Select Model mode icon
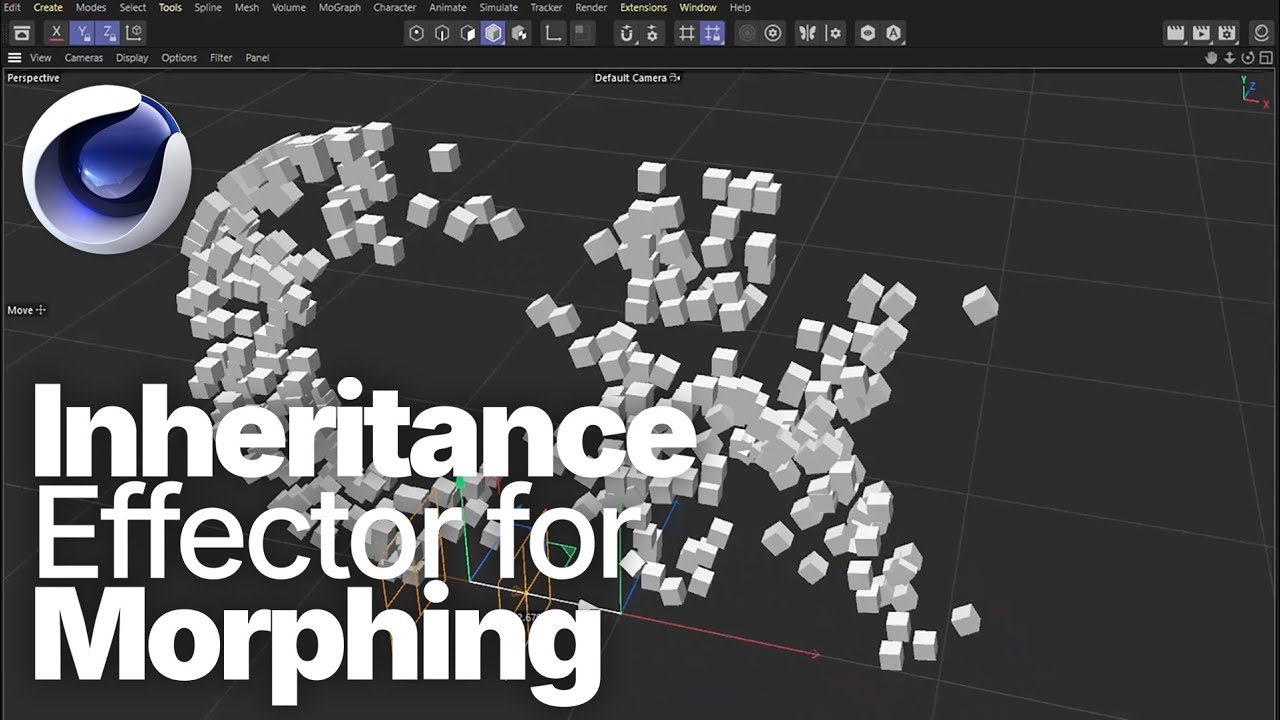The height and width of the screenshot is (720, 1280). pyautogui.click(x=494, y=33)
